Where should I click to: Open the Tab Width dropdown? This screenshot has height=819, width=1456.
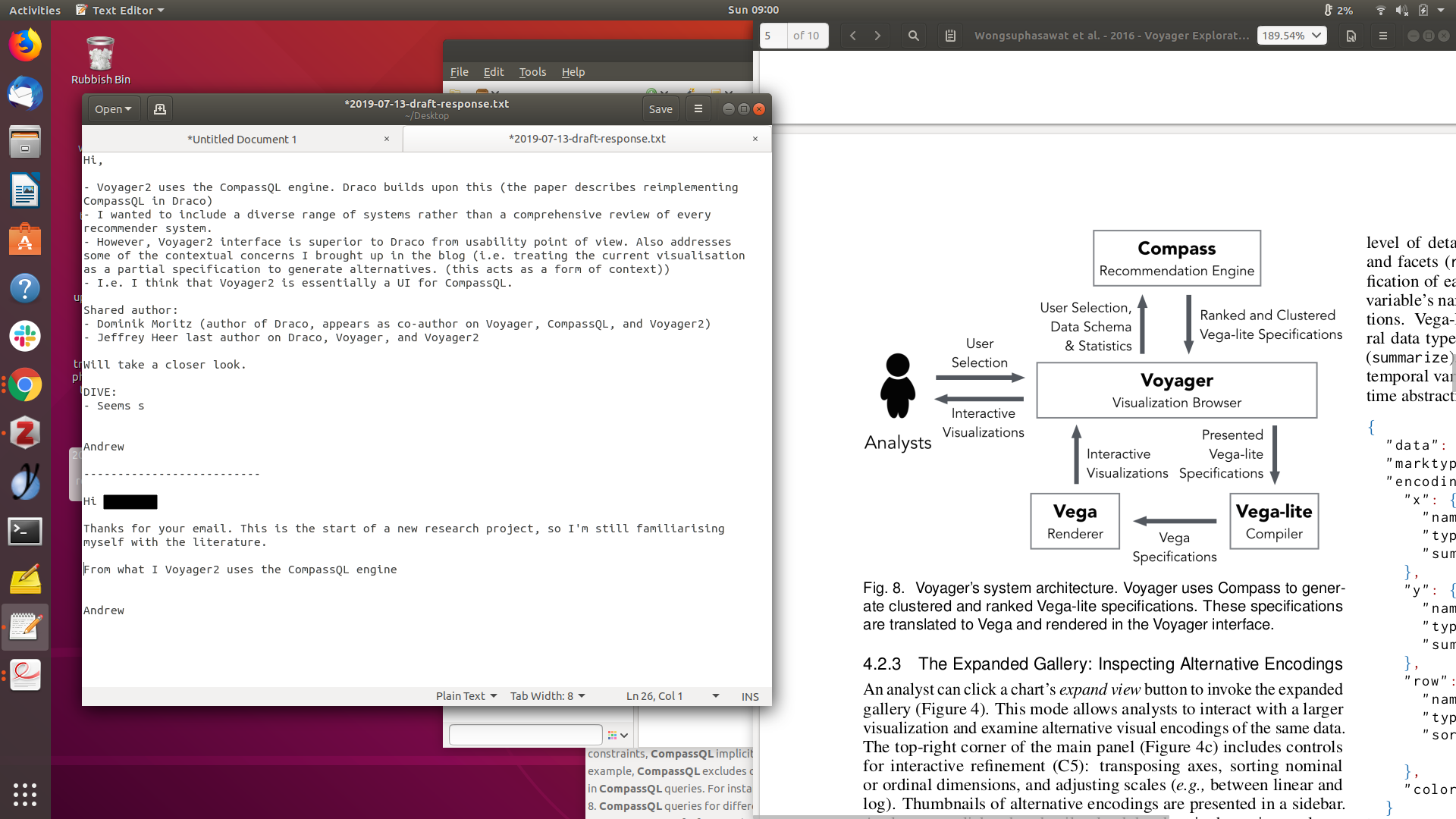[x=548, y=696]
